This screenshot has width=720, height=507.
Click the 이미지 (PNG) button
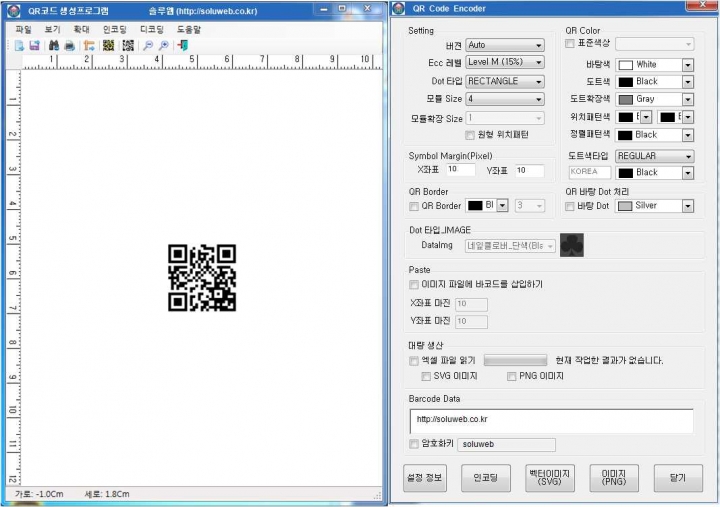pos(613,478)
